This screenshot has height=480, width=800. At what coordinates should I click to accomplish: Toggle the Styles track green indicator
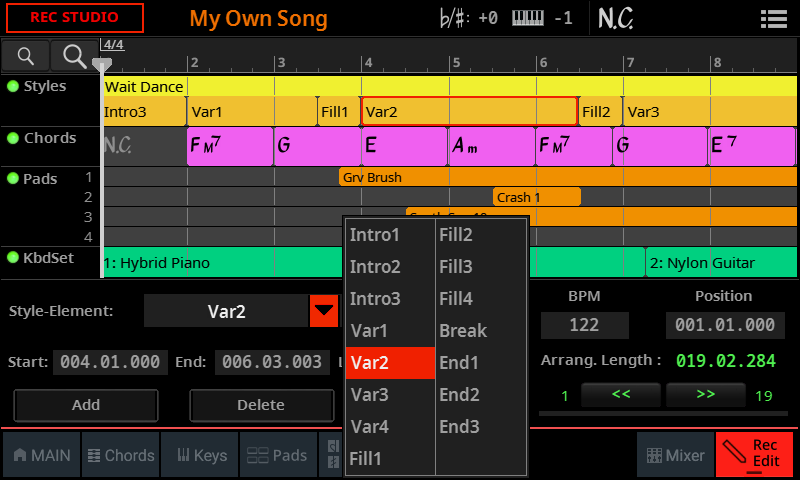tap(13, 86)
